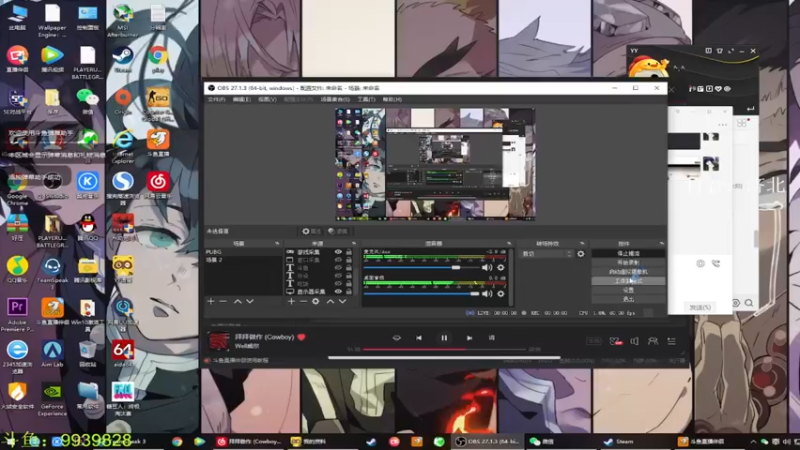Click the transition dropdown arrow stepper

569,254
